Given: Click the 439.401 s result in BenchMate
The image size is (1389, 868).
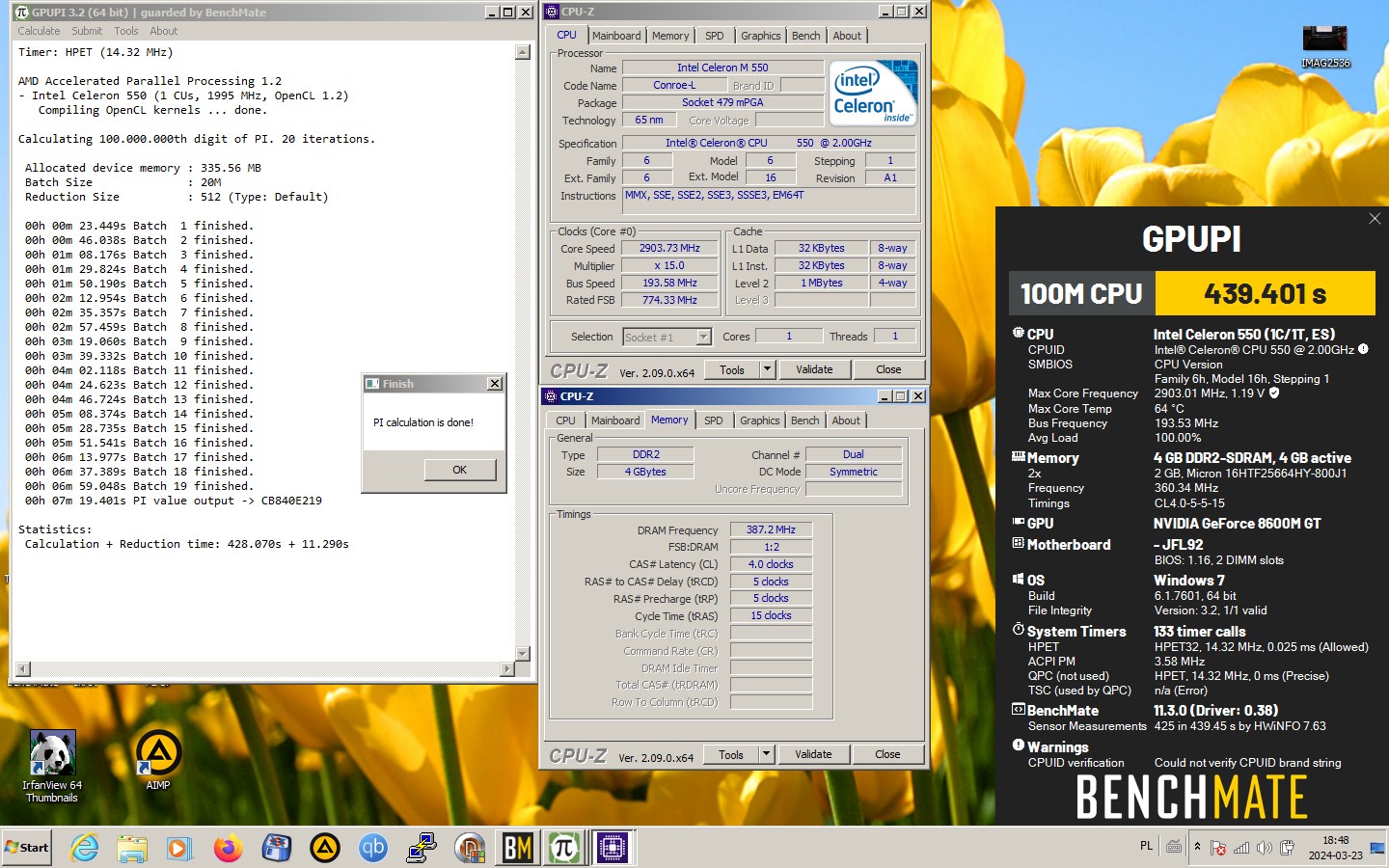Looking at the screenshot, I should click(x=1265, y=293).
